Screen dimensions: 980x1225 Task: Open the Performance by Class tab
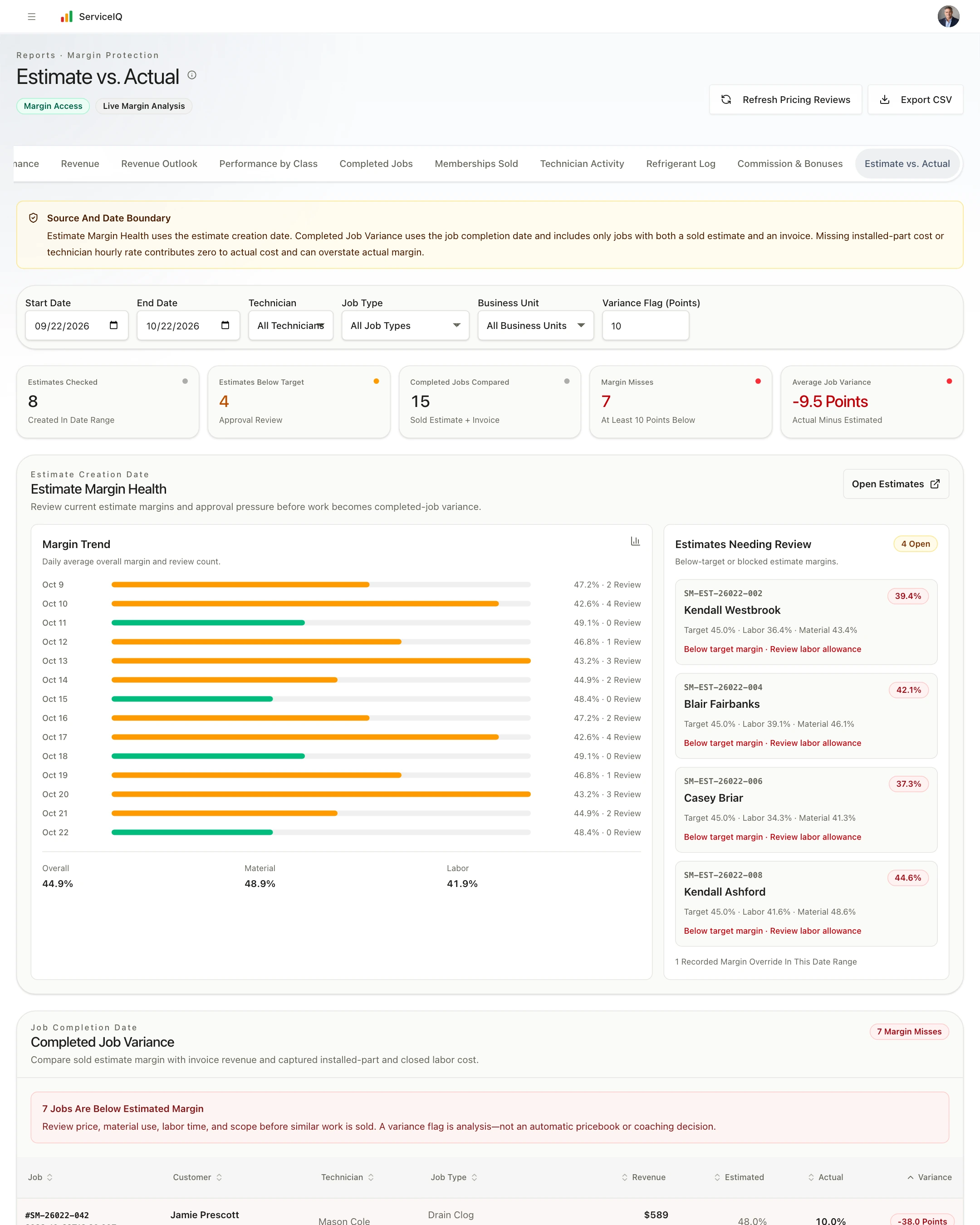click(x=268, y=164)
